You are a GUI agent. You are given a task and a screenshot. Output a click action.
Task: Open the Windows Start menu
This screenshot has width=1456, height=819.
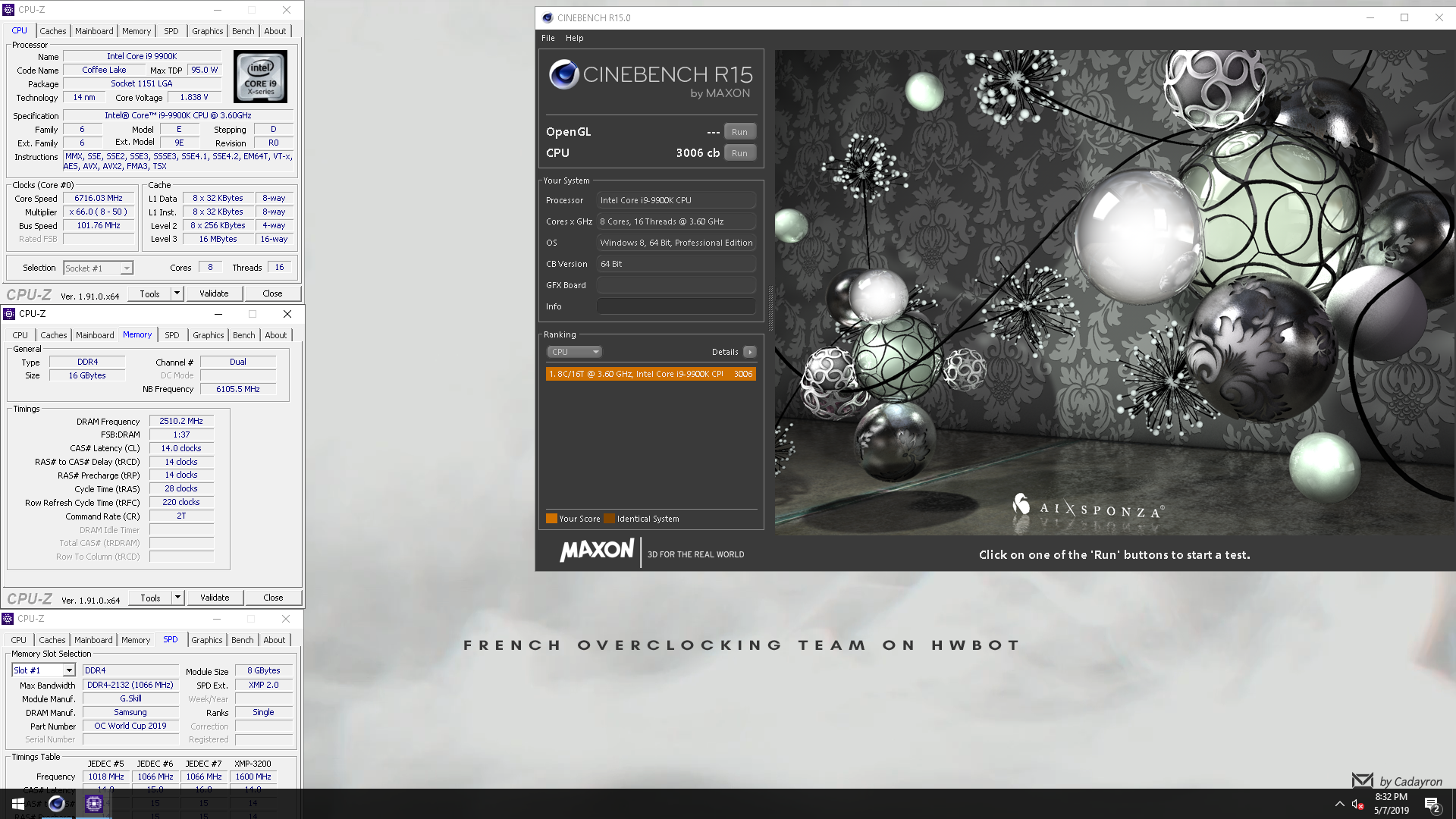[18, 804]
